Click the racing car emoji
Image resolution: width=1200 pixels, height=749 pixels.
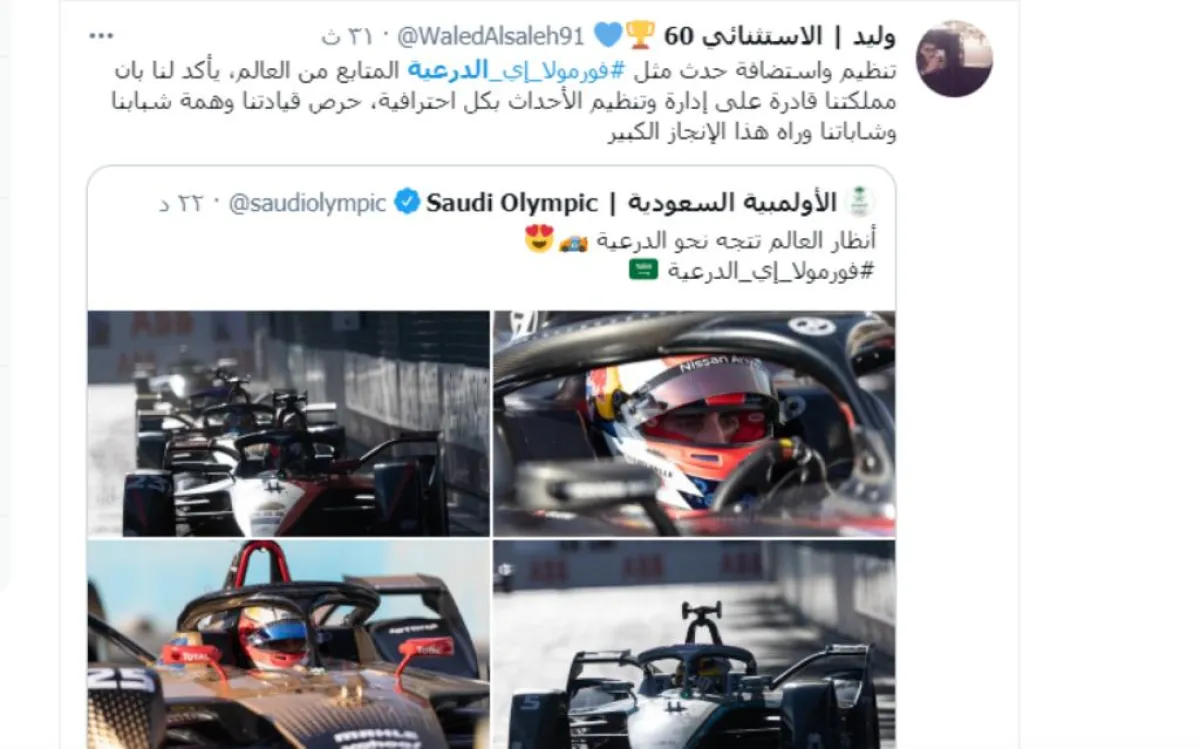click(573, 241)
